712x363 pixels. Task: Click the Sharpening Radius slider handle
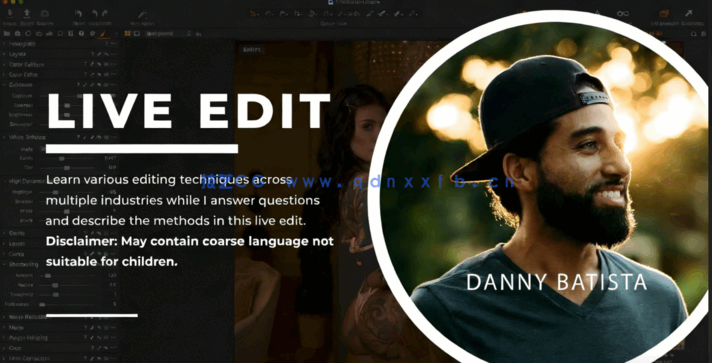[55, 285]
